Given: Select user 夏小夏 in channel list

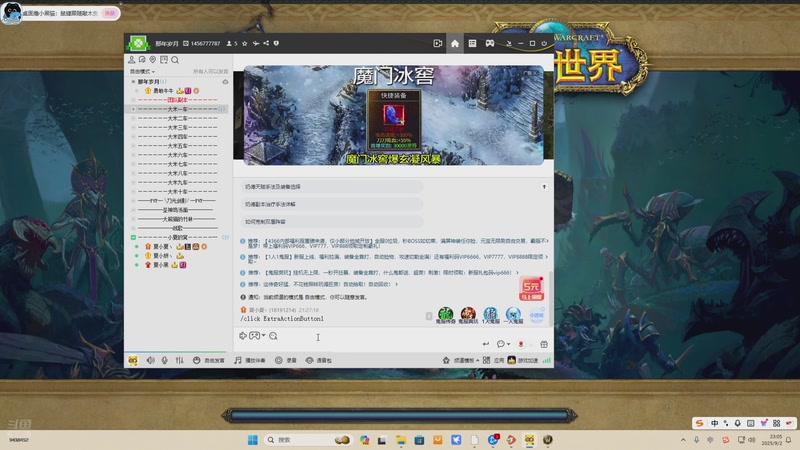Looking at the screenshot, I should (161, 246).
